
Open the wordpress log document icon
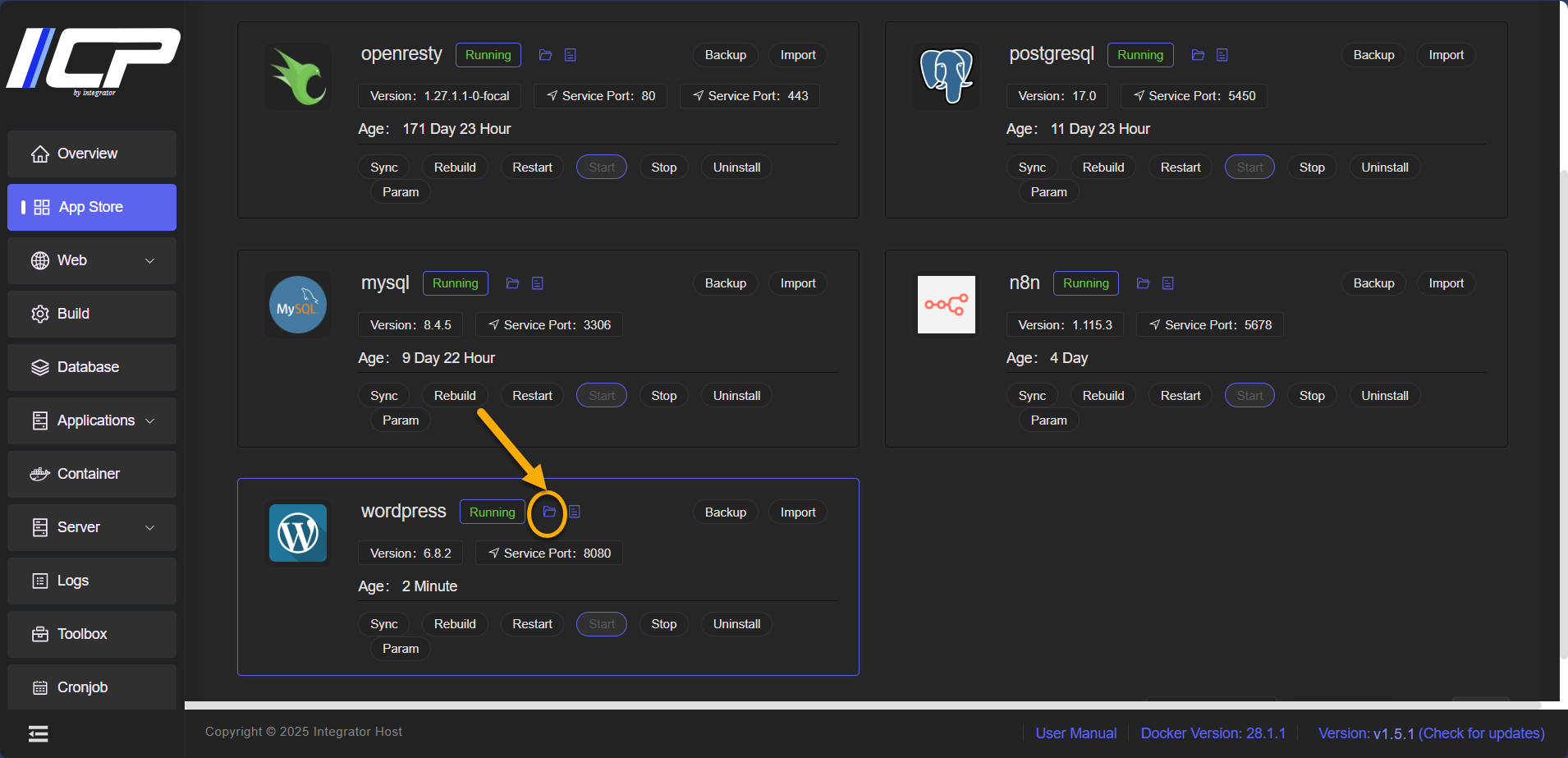click(575, 512)
